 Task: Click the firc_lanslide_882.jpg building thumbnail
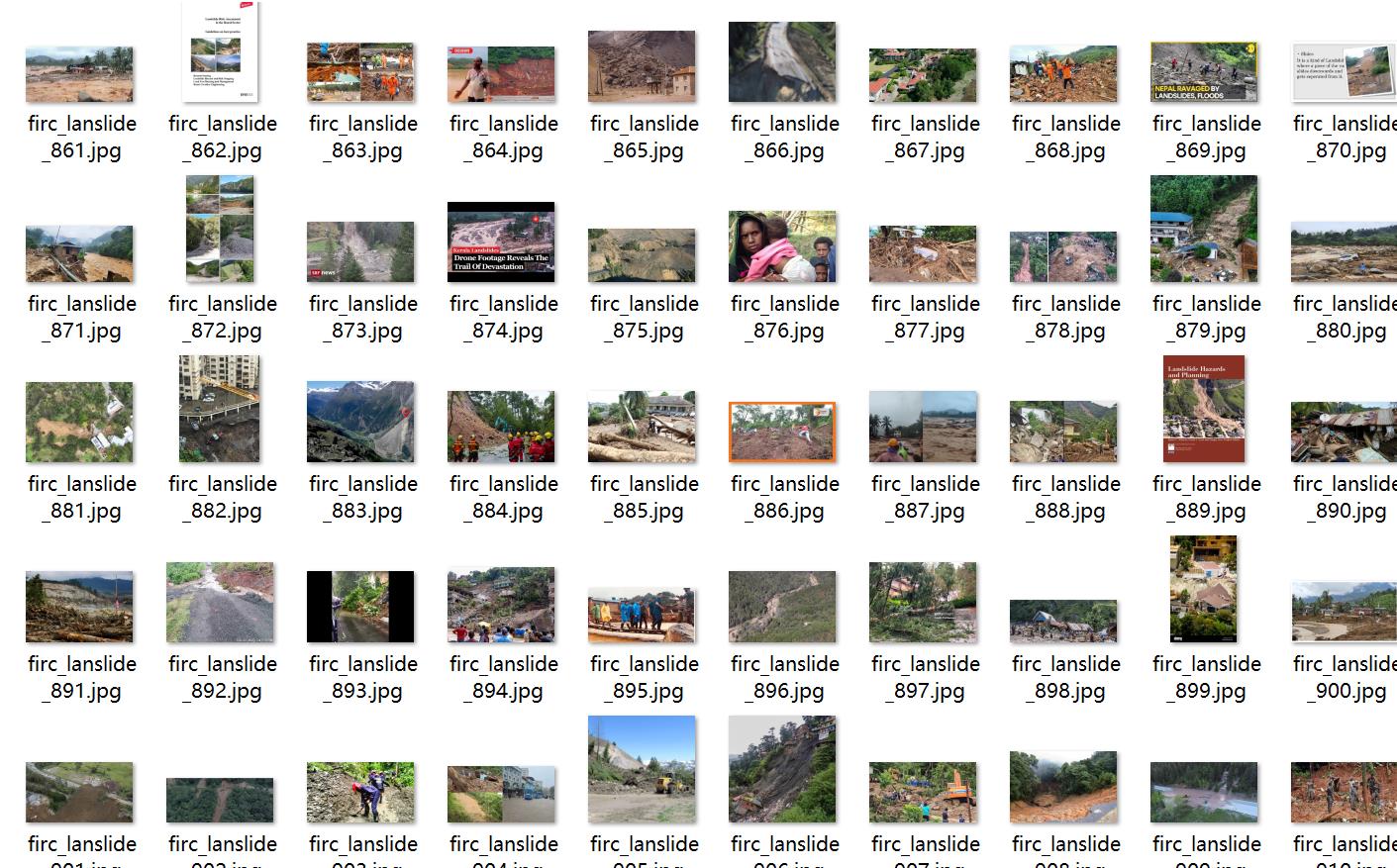tap(220, 409)
